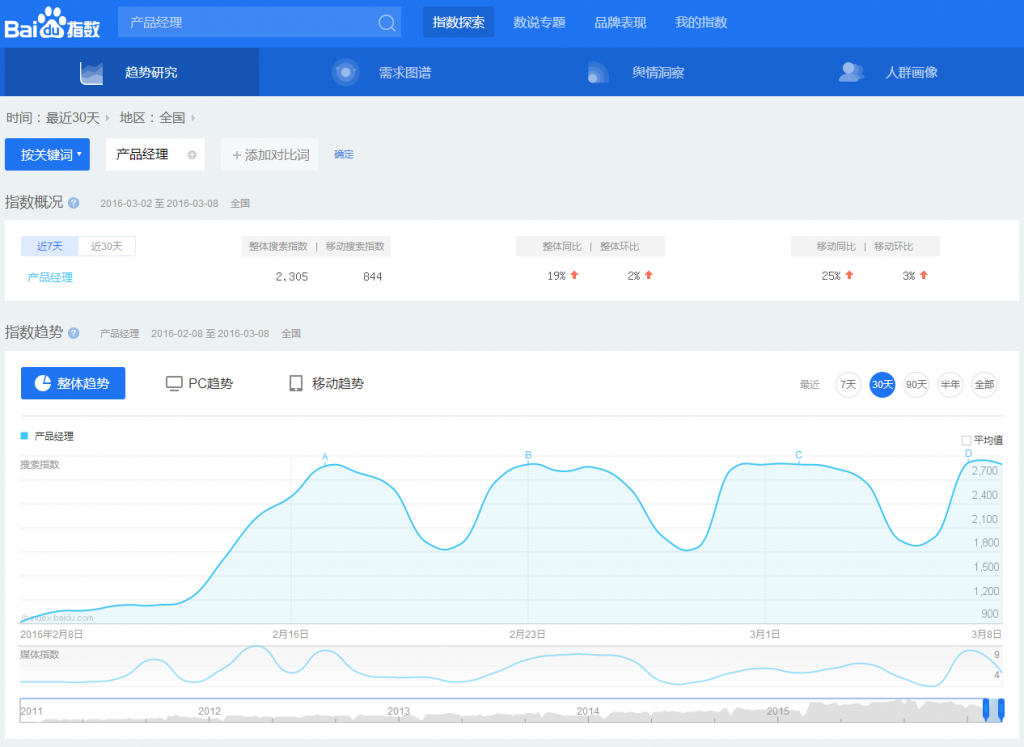Open the 按关键词 dropdown
Screen dimensions: 1024x747
click(x=47, y=154)
